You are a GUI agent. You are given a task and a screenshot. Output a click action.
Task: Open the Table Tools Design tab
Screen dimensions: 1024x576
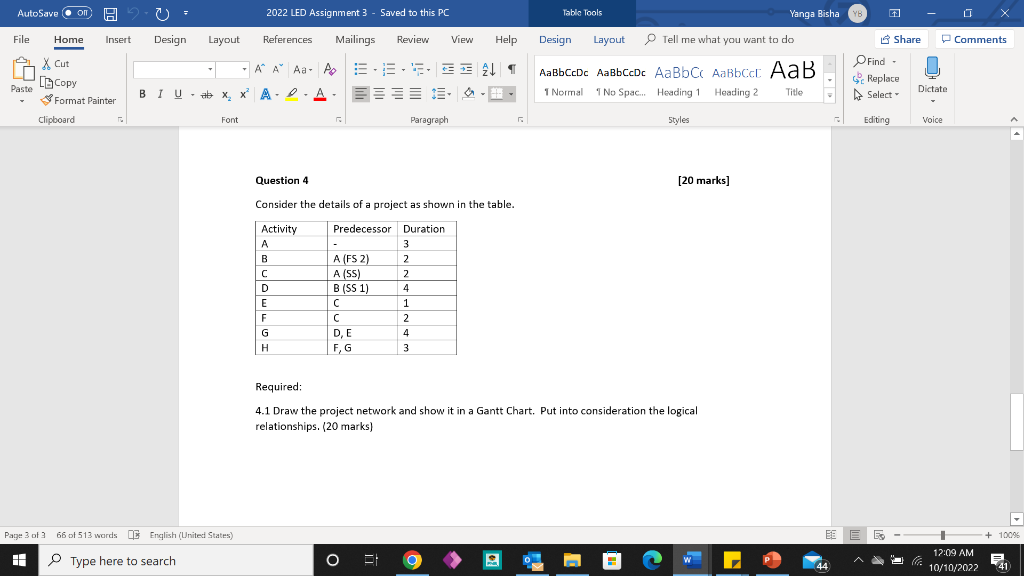pyautogui.click(x=556, y=40)
